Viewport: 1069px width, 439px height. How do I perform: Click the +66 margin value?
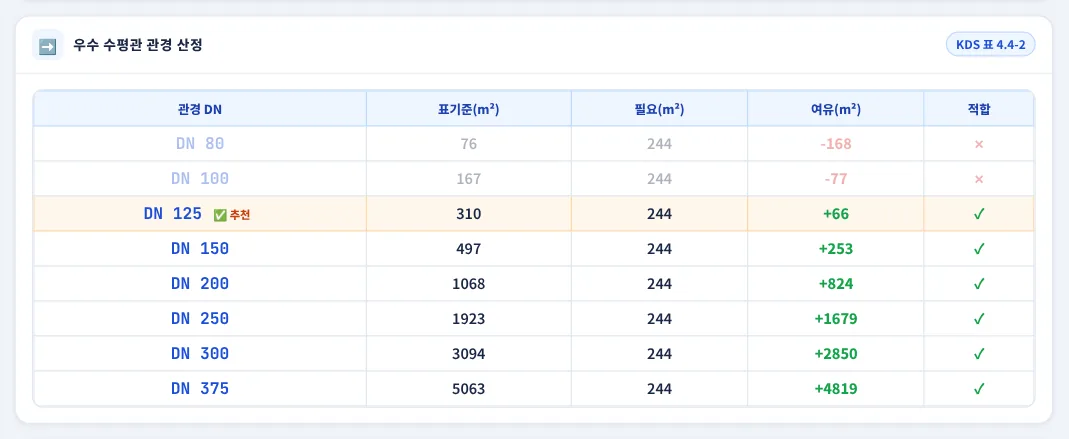coord(836,214)
